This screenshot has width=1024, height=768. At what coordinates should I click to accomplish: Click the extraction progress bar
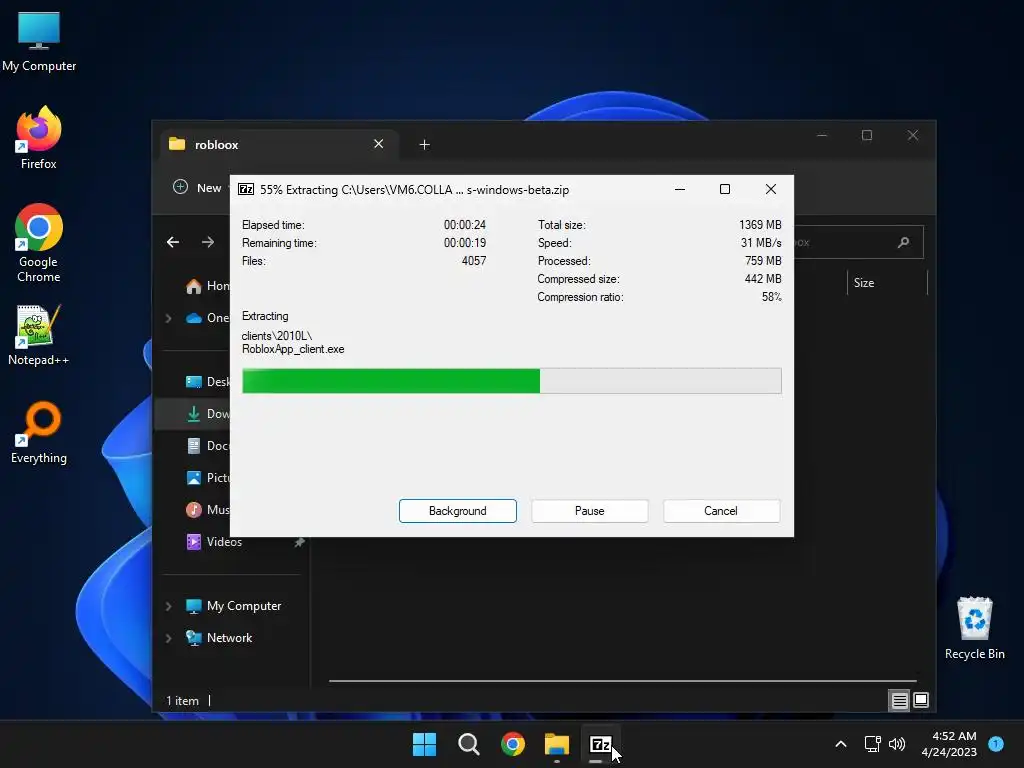coord(511,381)
